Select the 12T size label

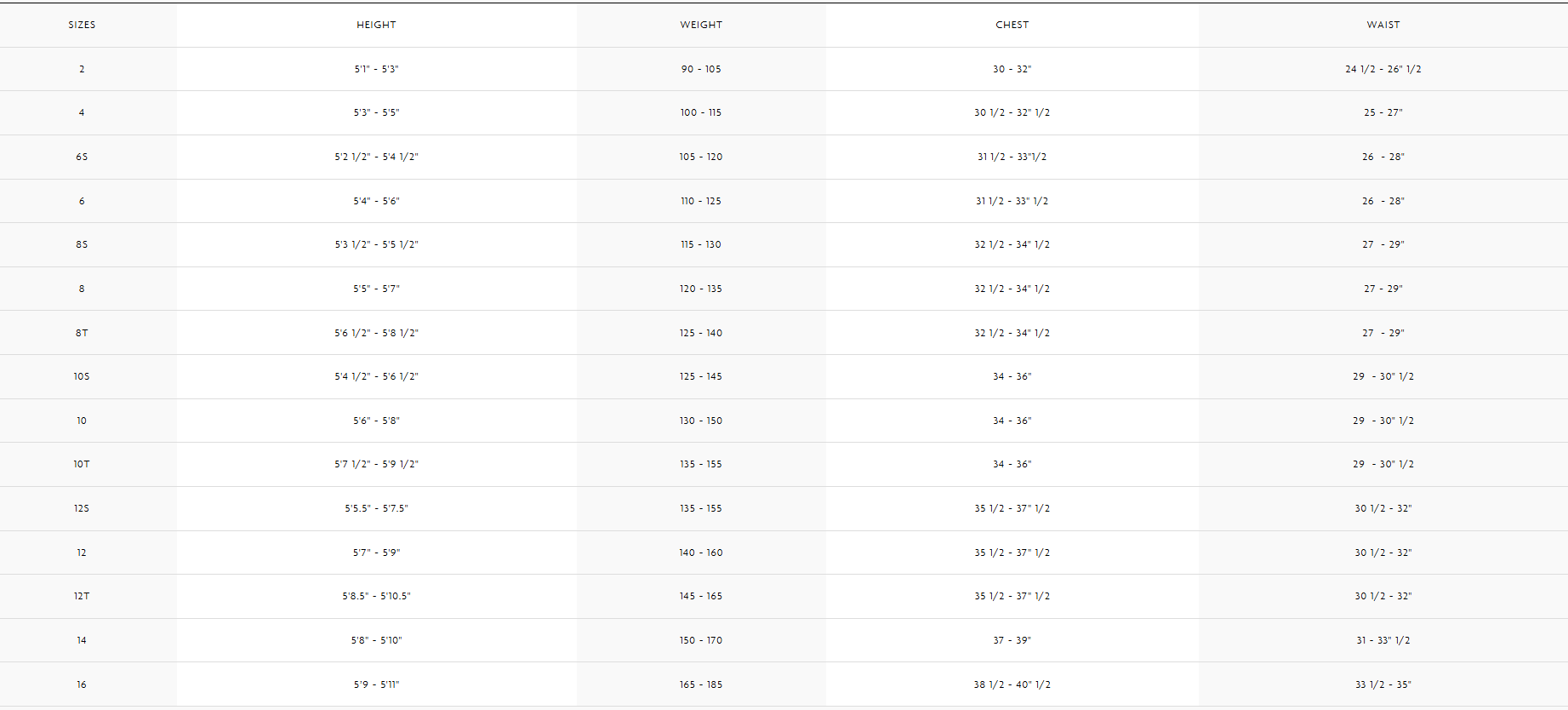[x=82, y=596]
